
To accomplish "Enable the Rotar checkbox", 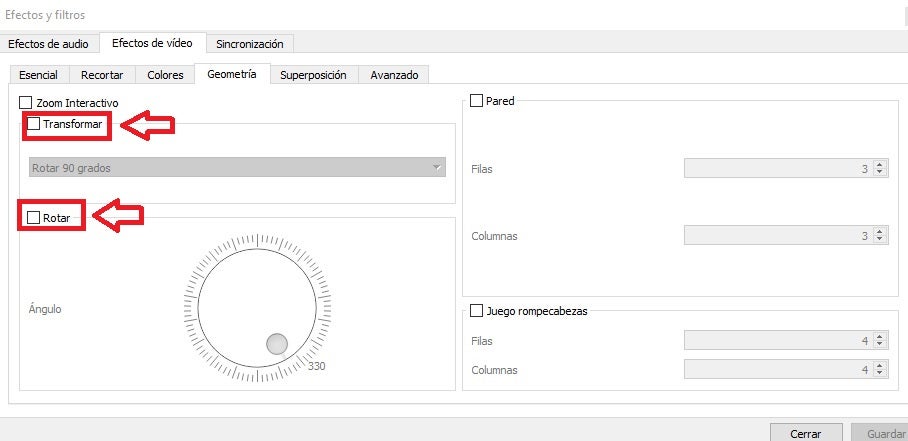I will click(x=34, y=217).
